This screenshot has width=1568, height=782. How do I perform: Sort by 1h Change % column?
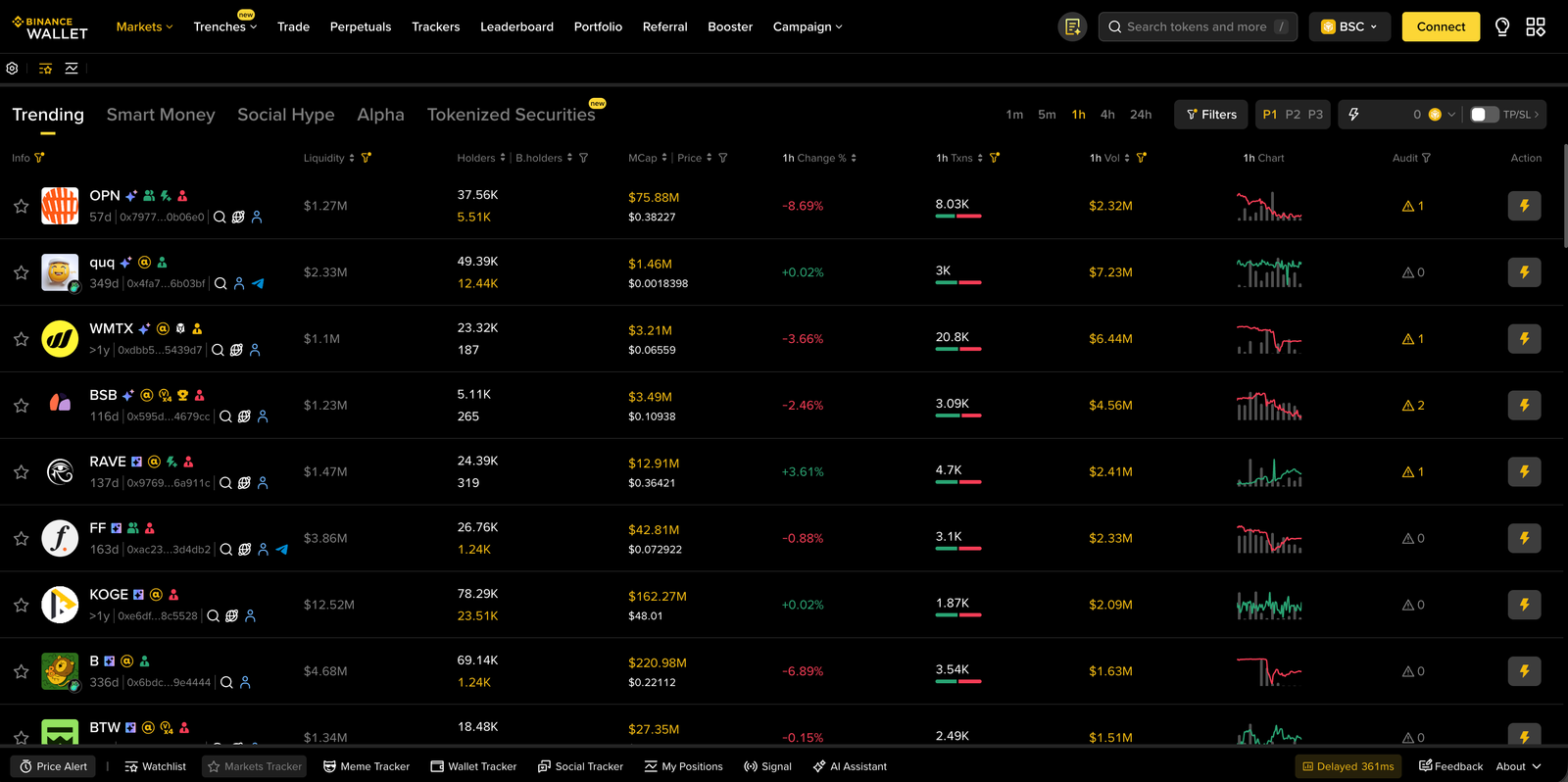(x=854, y=158)
